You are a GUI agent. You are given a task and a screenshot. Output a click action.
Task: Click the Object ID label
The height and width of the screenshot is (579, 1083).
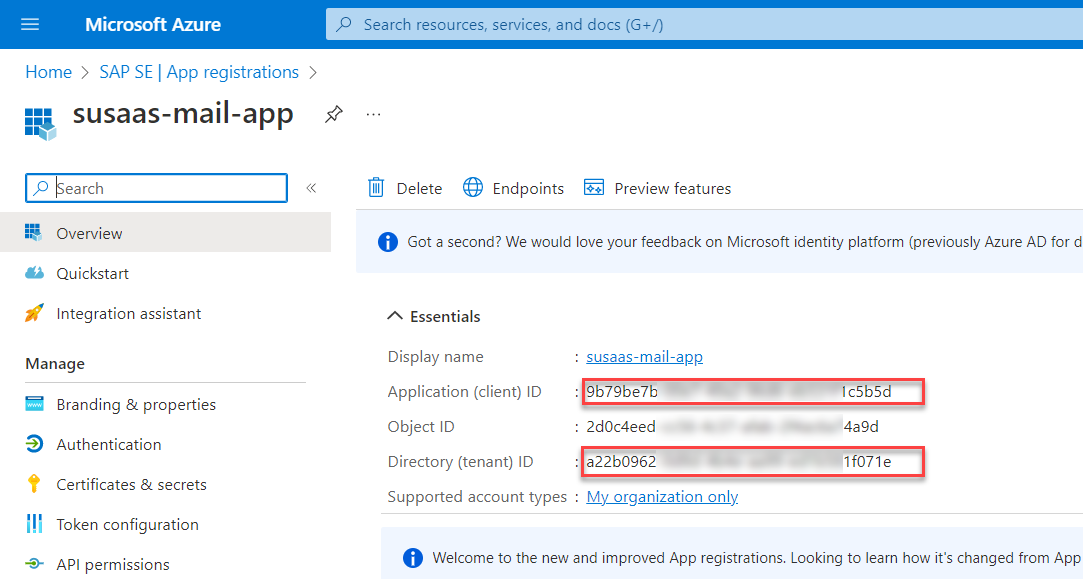[x=421, y=426]
